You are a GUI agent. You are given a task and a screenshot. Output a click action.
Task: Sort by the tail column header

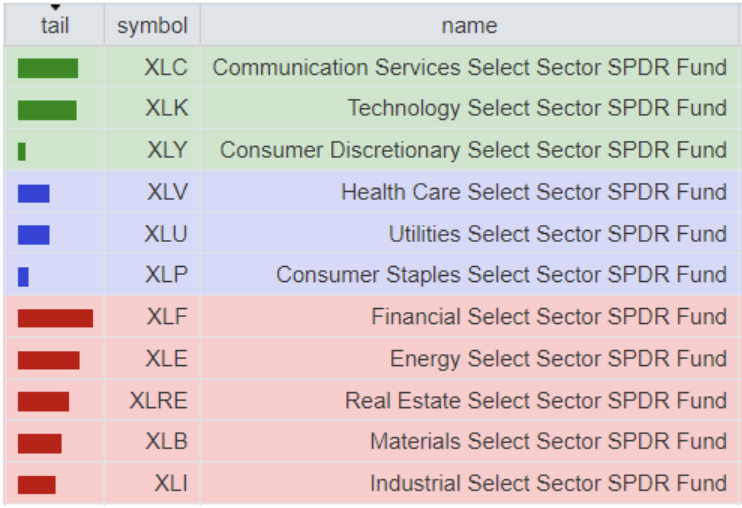[55, 27]
